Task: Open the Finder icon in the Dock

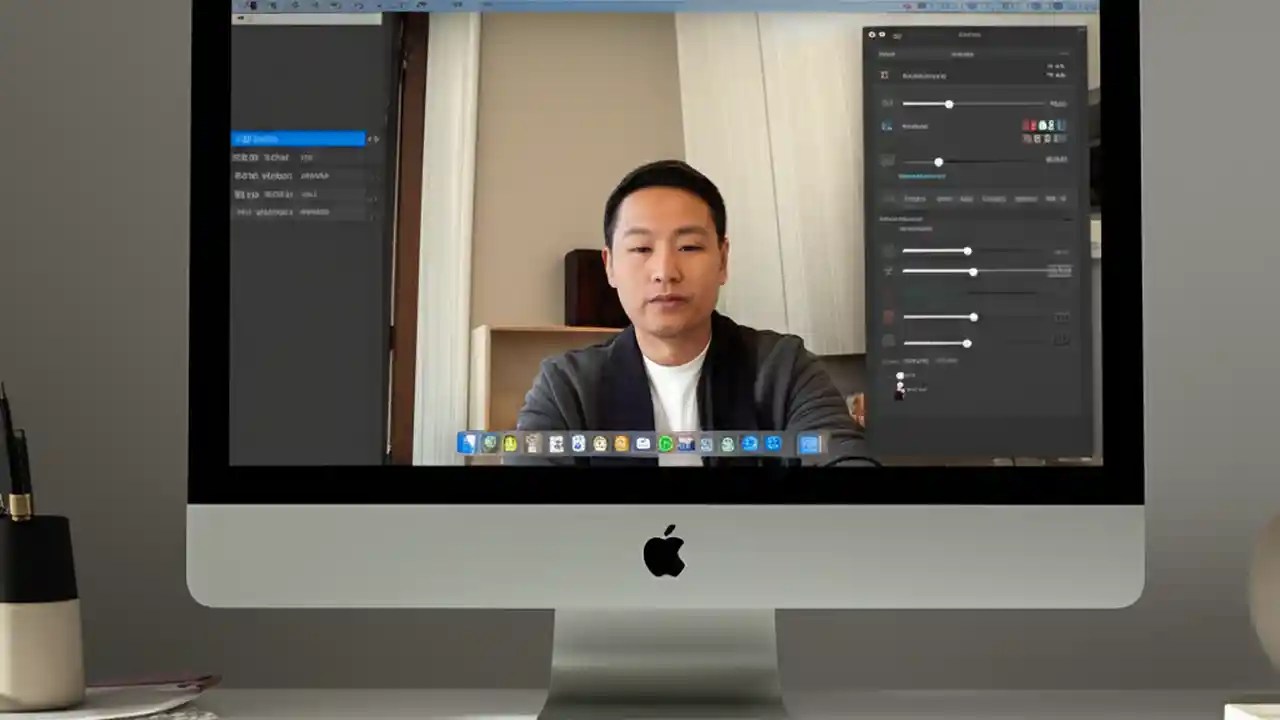Action: click(x=466, y=443)
